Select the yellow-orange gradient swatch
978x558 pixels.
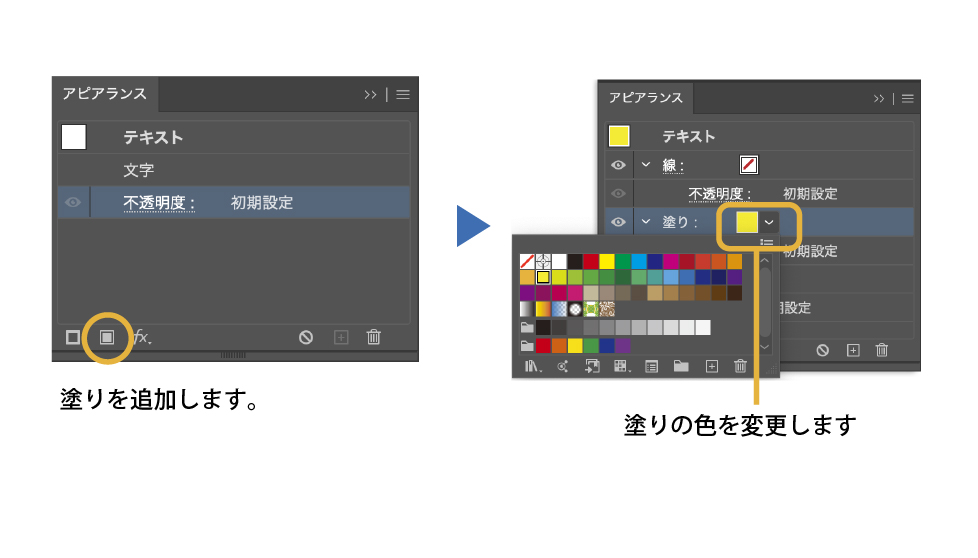pos(543,309)
